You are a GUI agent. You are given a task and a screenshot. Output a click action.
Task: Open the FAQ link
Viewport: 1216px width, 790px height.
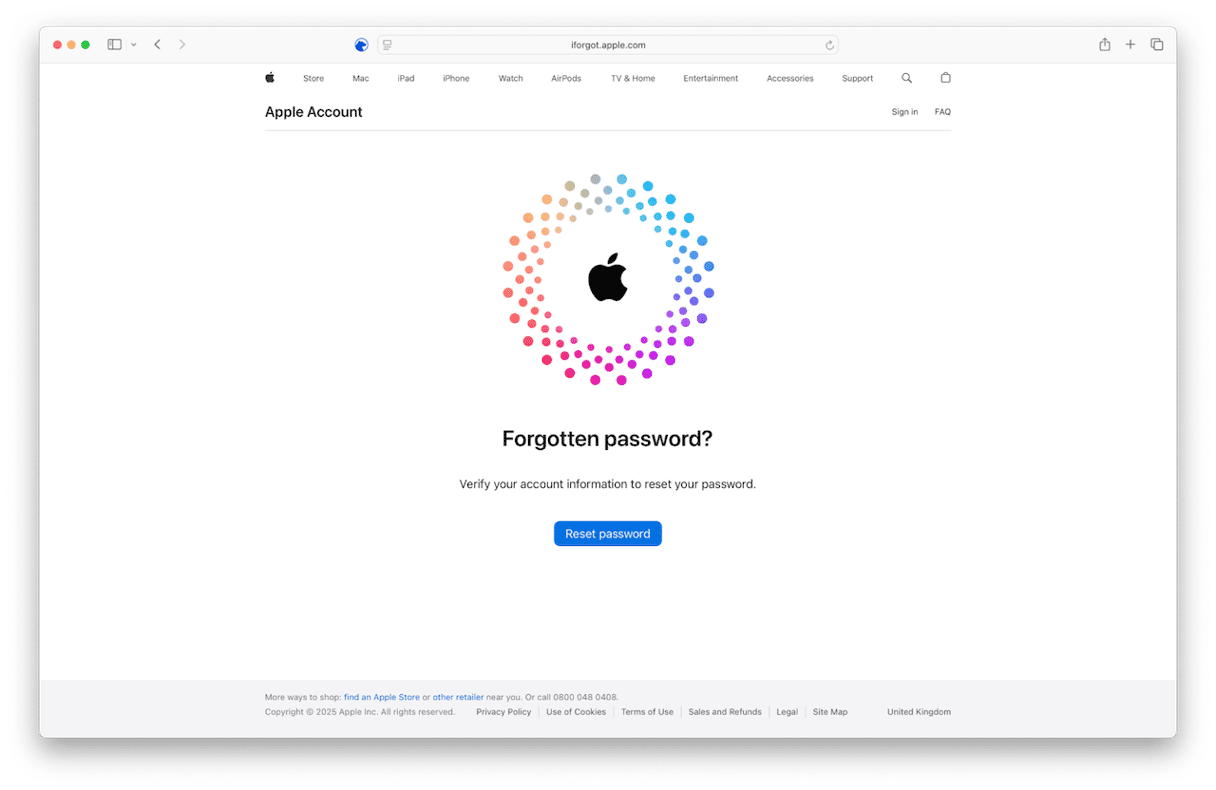pyautogui.click(x=943, y=112)
